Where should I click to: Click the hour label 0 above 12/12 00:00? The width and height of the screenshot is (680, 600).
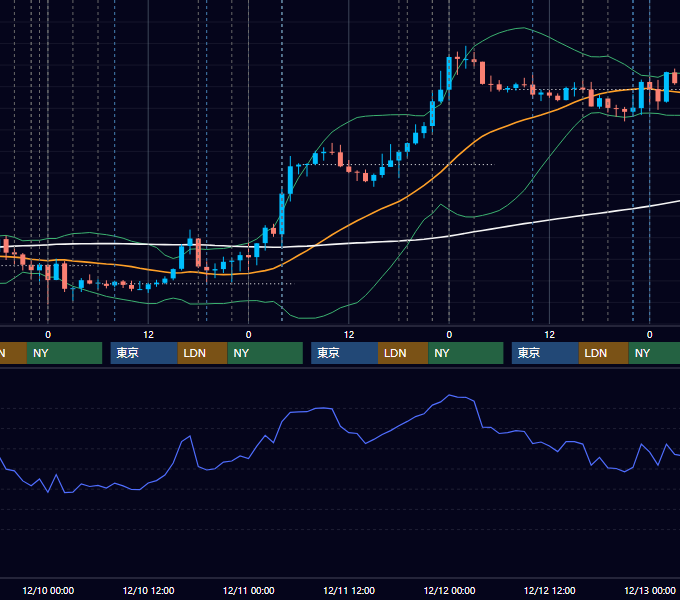click(449, 335)
